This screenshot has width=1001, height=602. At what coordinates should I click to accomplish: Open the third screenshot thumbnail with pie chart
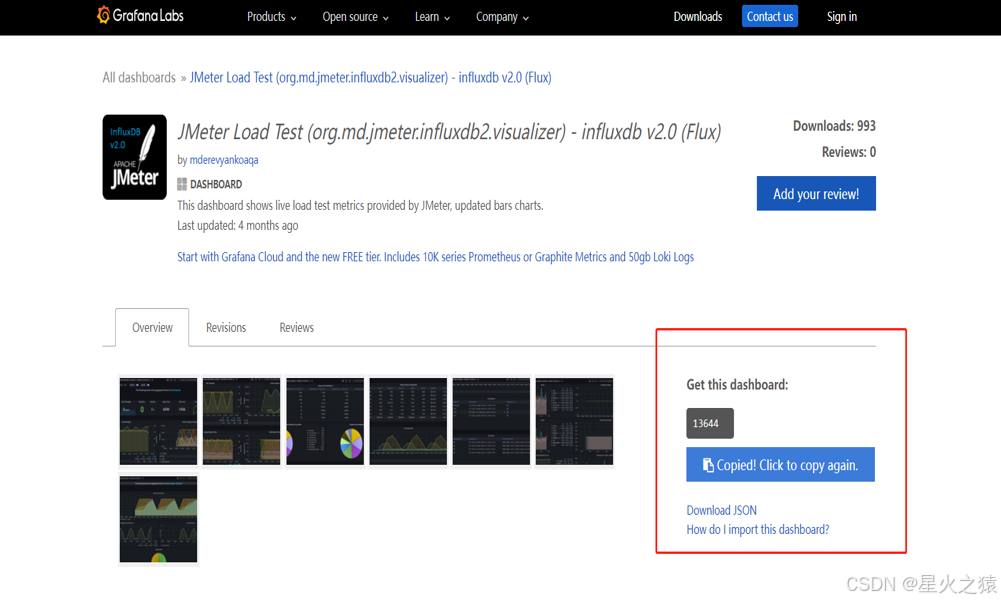pyautogui.click(x=325, y=421)
